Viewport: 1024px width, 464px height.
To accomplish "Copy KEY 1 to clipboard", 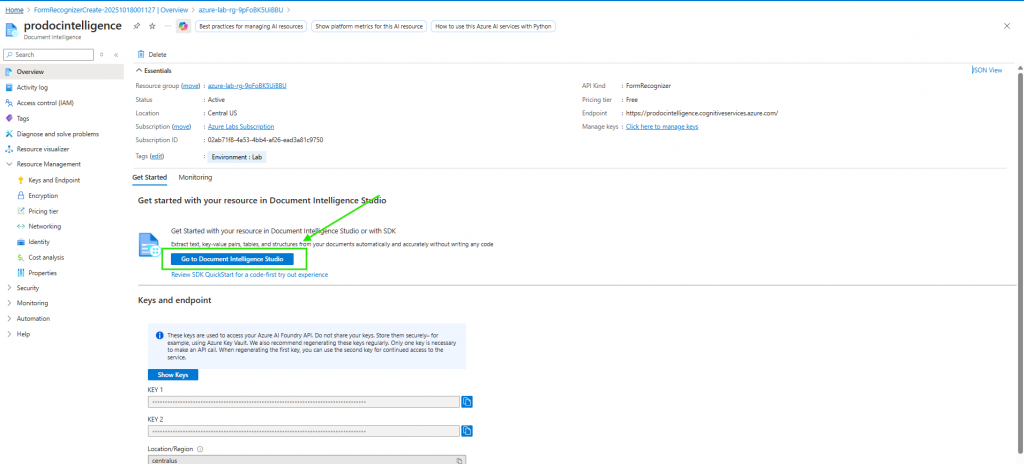I will coord(467,402).
